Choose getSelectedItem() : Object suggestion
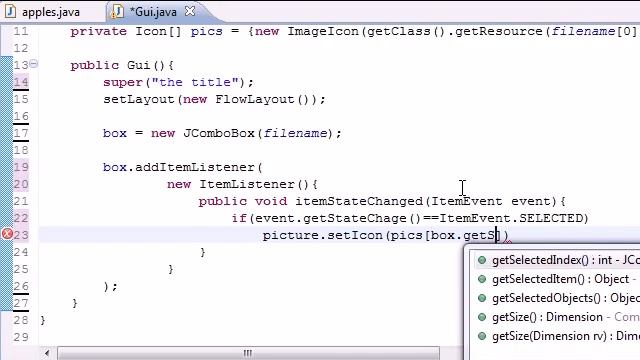The width and height of the screenshot is (640, 360). tap(557, 279)
